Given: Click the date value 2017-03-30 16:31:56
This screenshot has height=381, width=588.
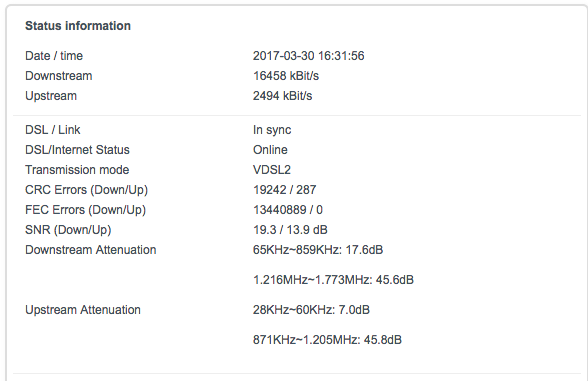Looking at the screenshot, I should click(x=308, y=56).
